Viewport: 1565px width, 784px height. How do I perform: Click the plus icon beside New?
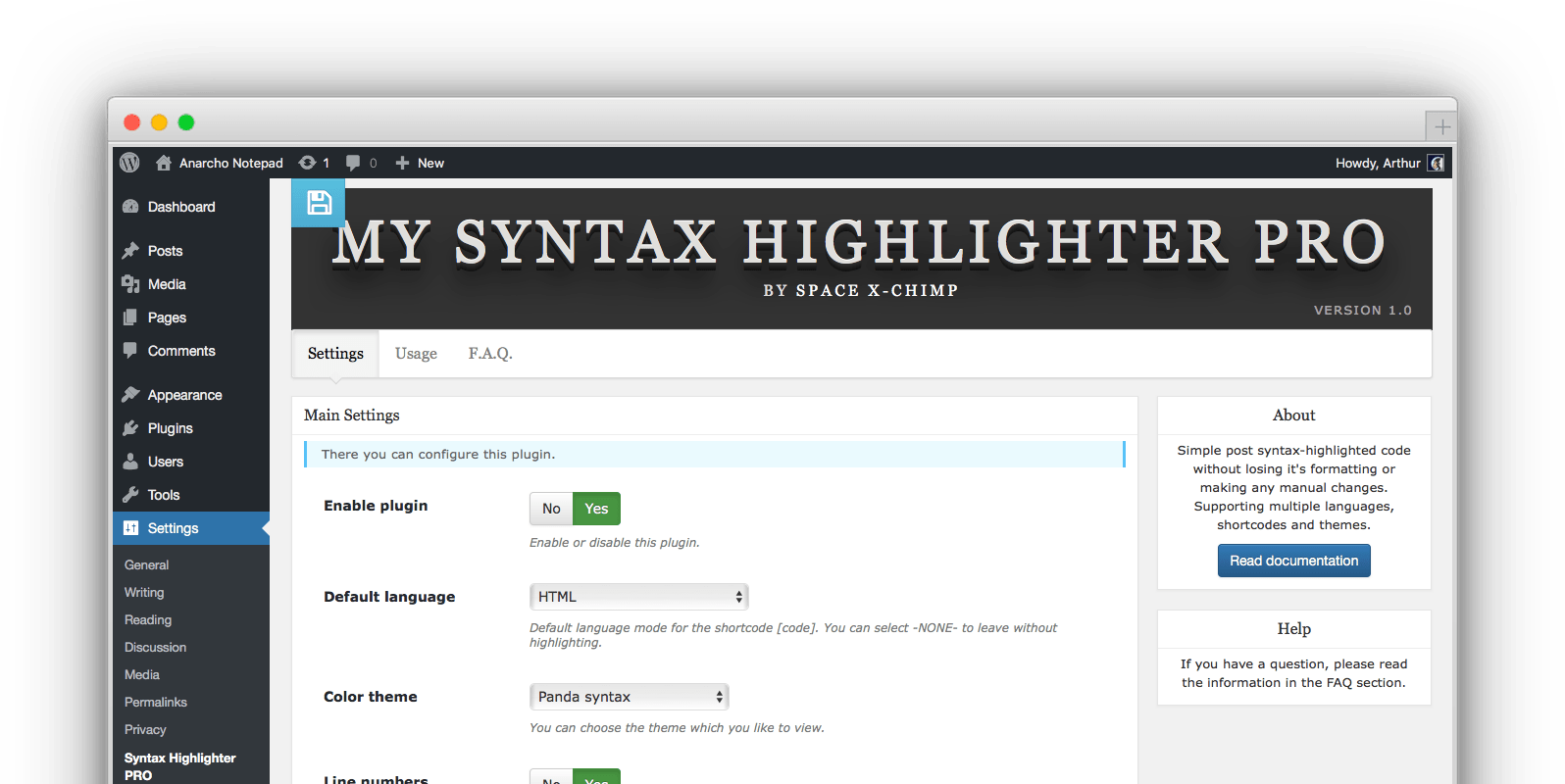[x=402, y=163]
